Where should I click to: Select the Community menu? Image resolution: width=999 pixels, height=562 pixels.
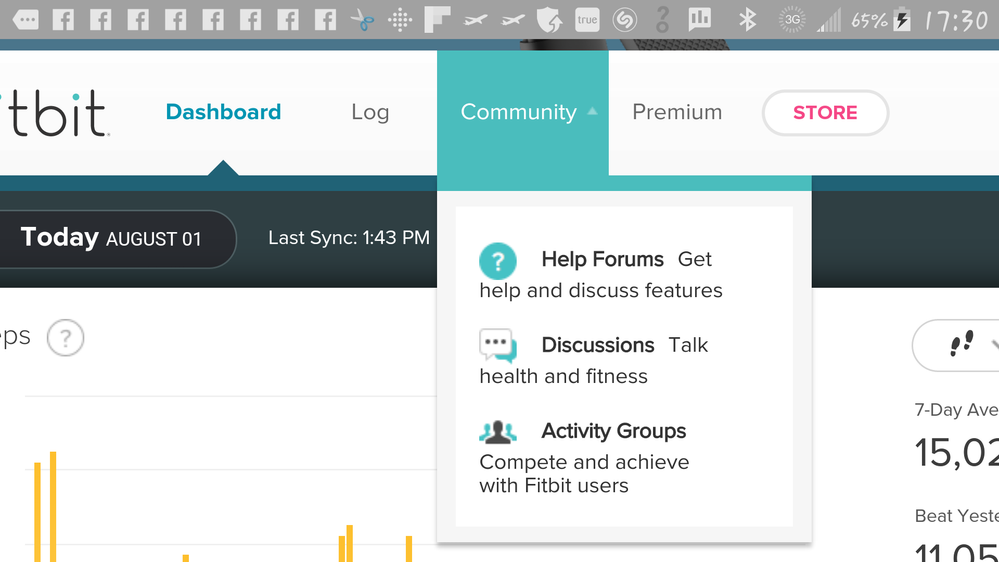click(x=522, y=113)
